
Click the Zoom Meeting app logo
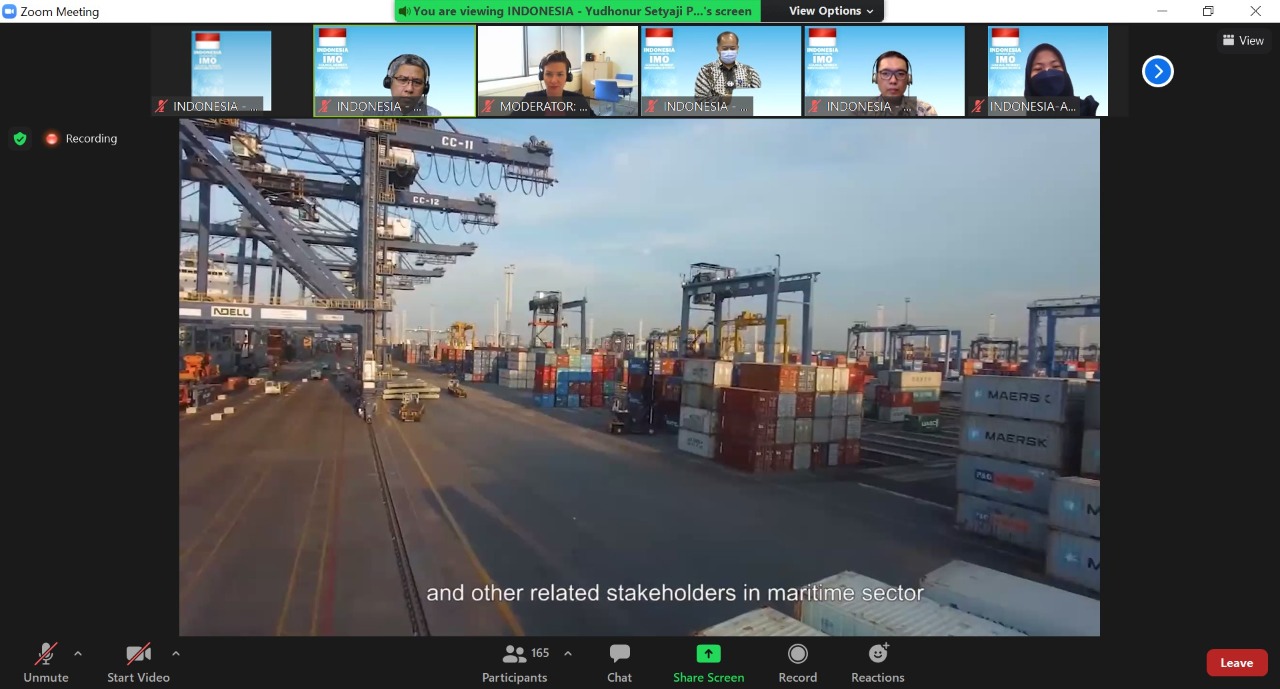click(x=10, y=11)
